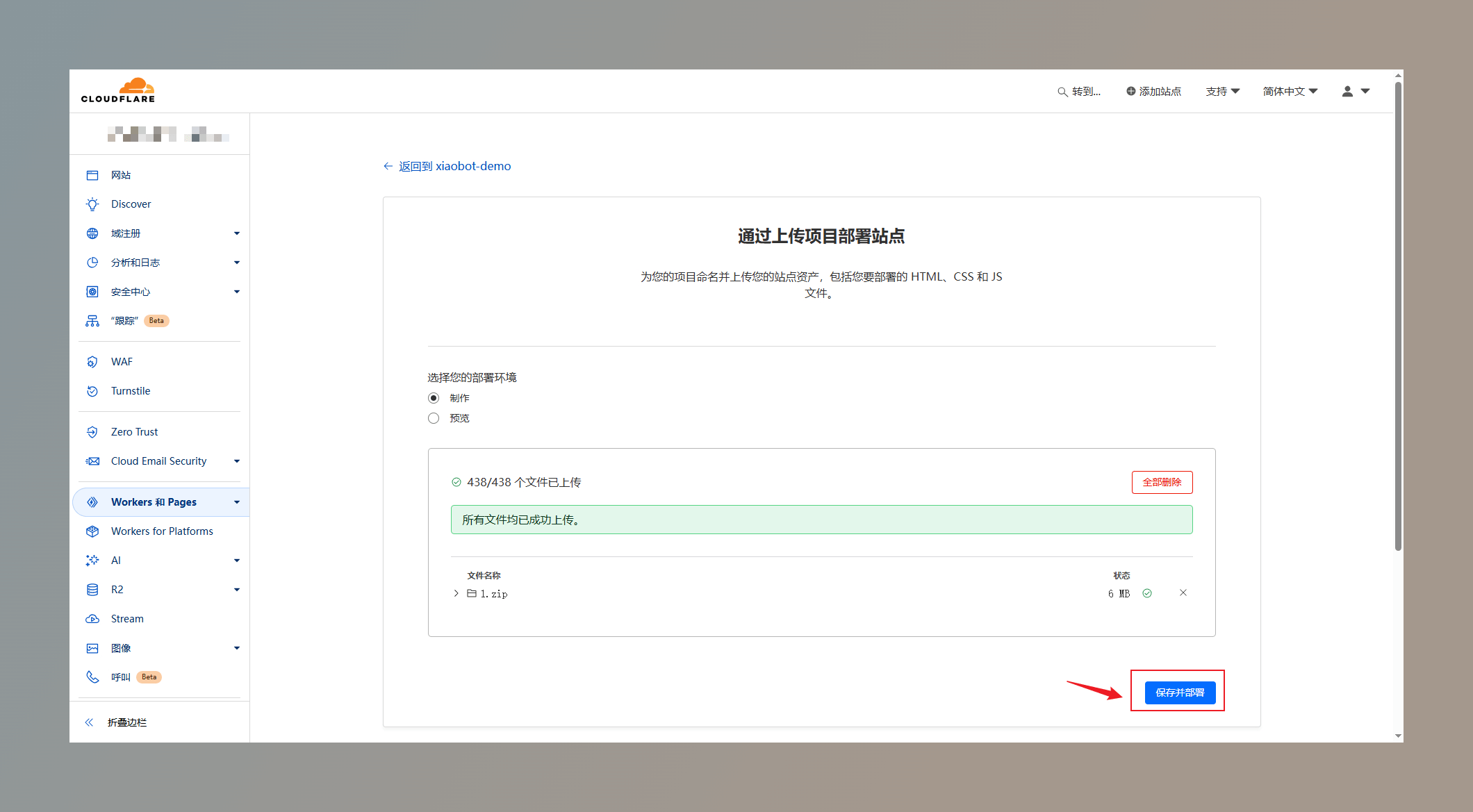This screenshot has height=812, width=1473.
Task: Open the 简体中文 language dropdown
Action: pyautogui.click(x=1290, y=91)
